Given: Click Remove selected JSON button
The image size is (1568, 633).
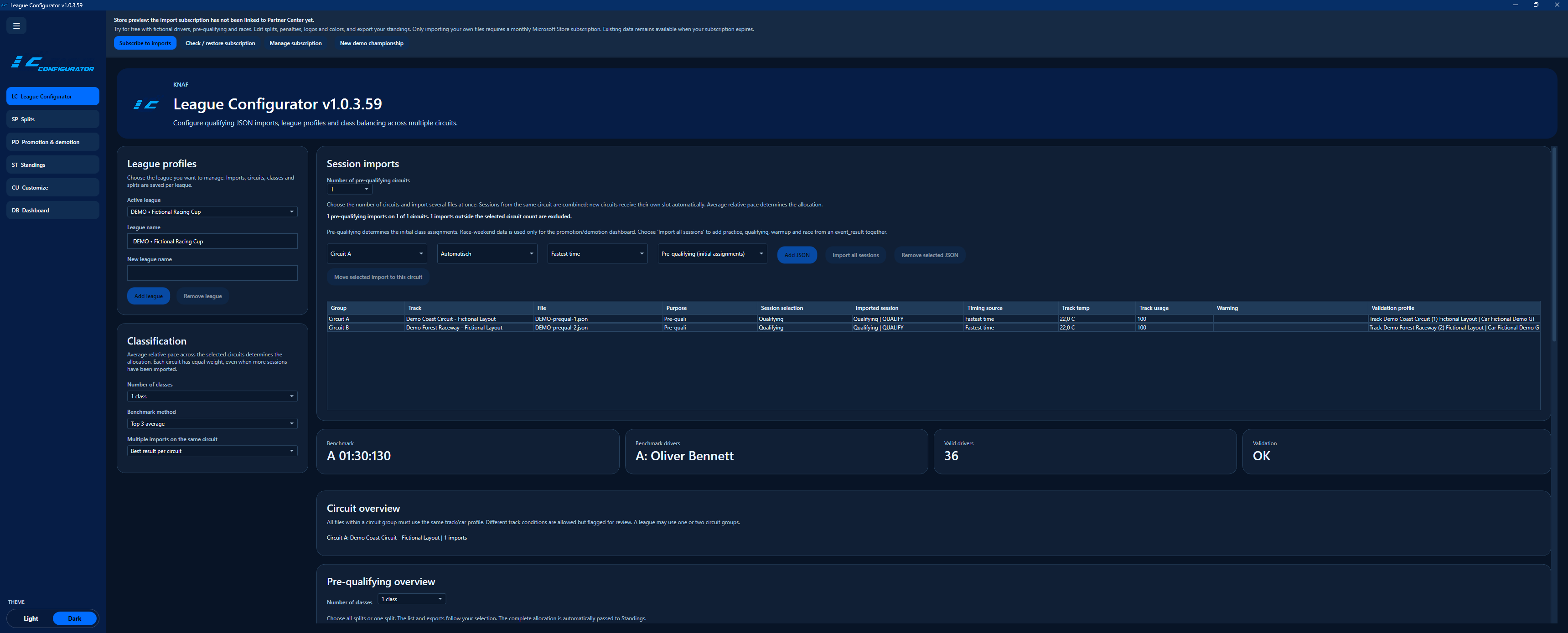Looking at the screenshot, I should [x=930, y=255].
